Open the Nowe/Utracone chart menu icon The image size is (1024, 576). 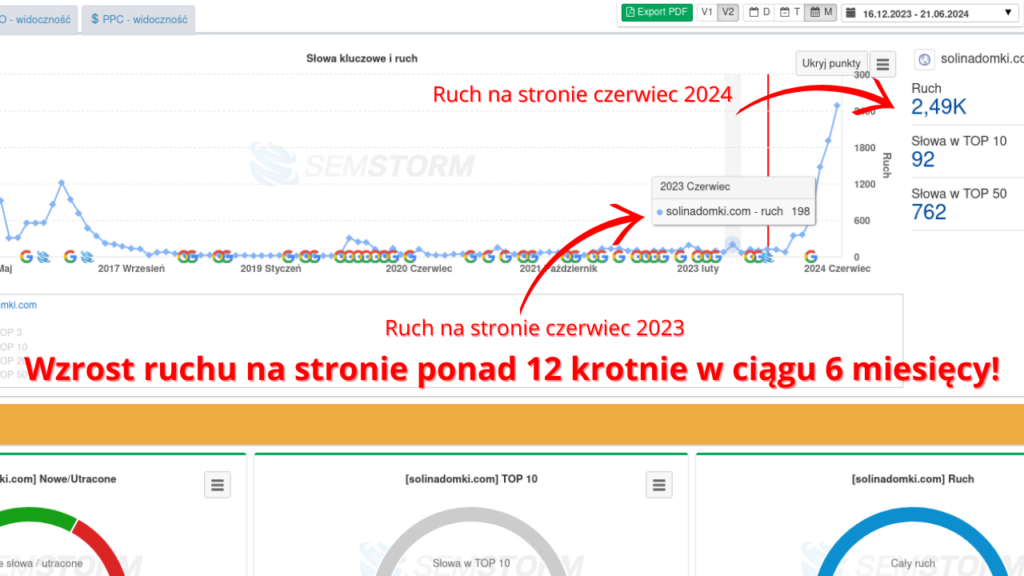pyautogui.click(x=217, y=484)
